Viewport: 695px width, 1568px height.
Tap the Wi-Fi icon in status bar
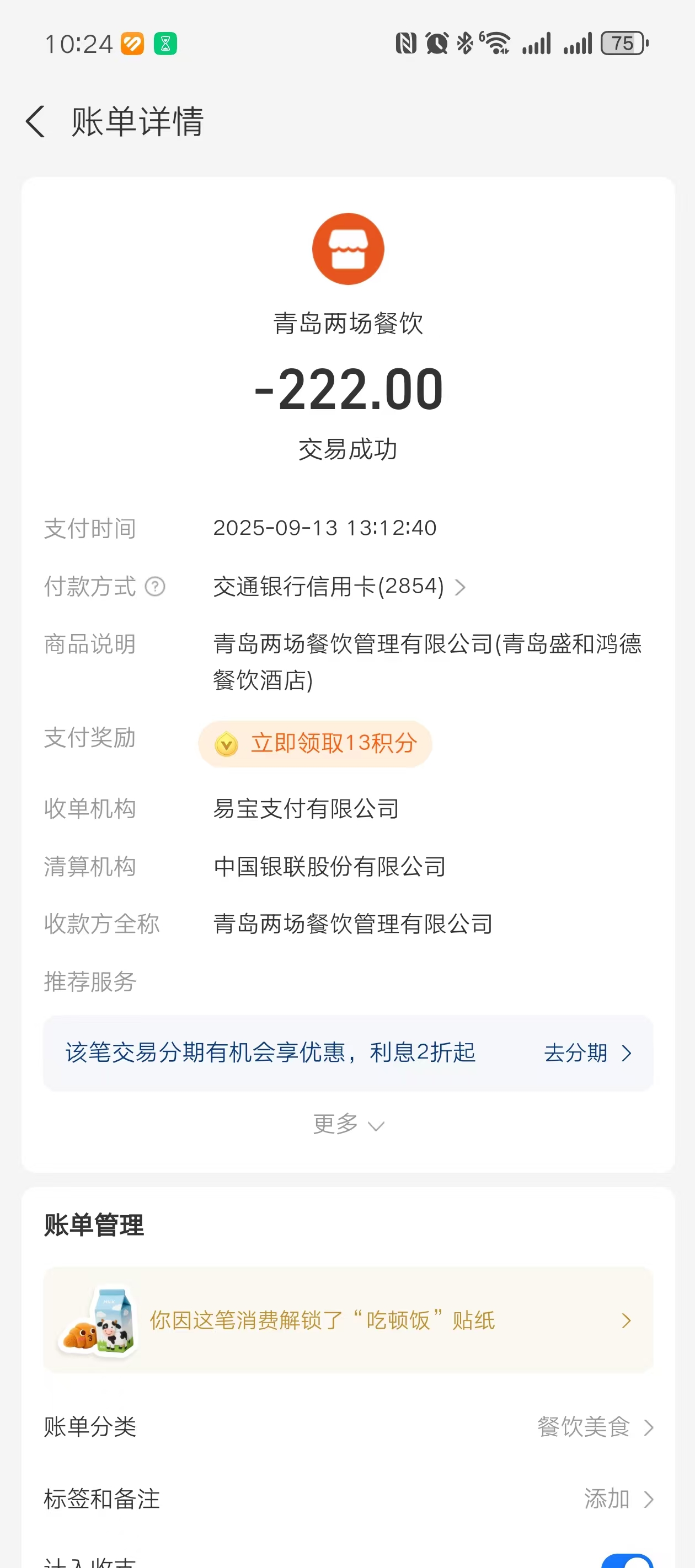click(x=497, y=44)
